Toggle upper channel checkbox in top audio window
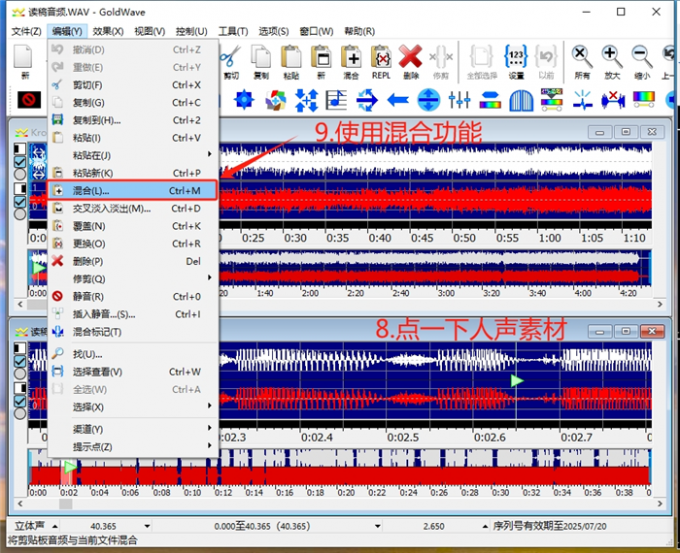Image resolution: width=680 pixels, height=553 pixels. 20,162
